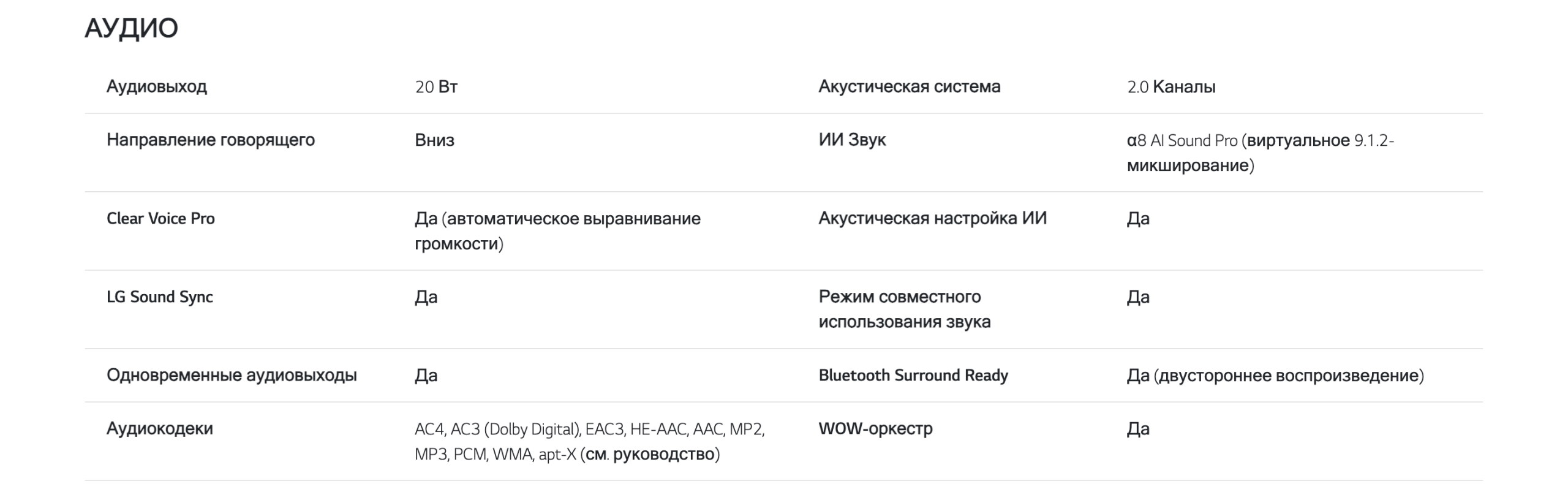This screenshot has width=1568, height=500.
Task: Click the Clear Voice Pro label
Action: 160,219
